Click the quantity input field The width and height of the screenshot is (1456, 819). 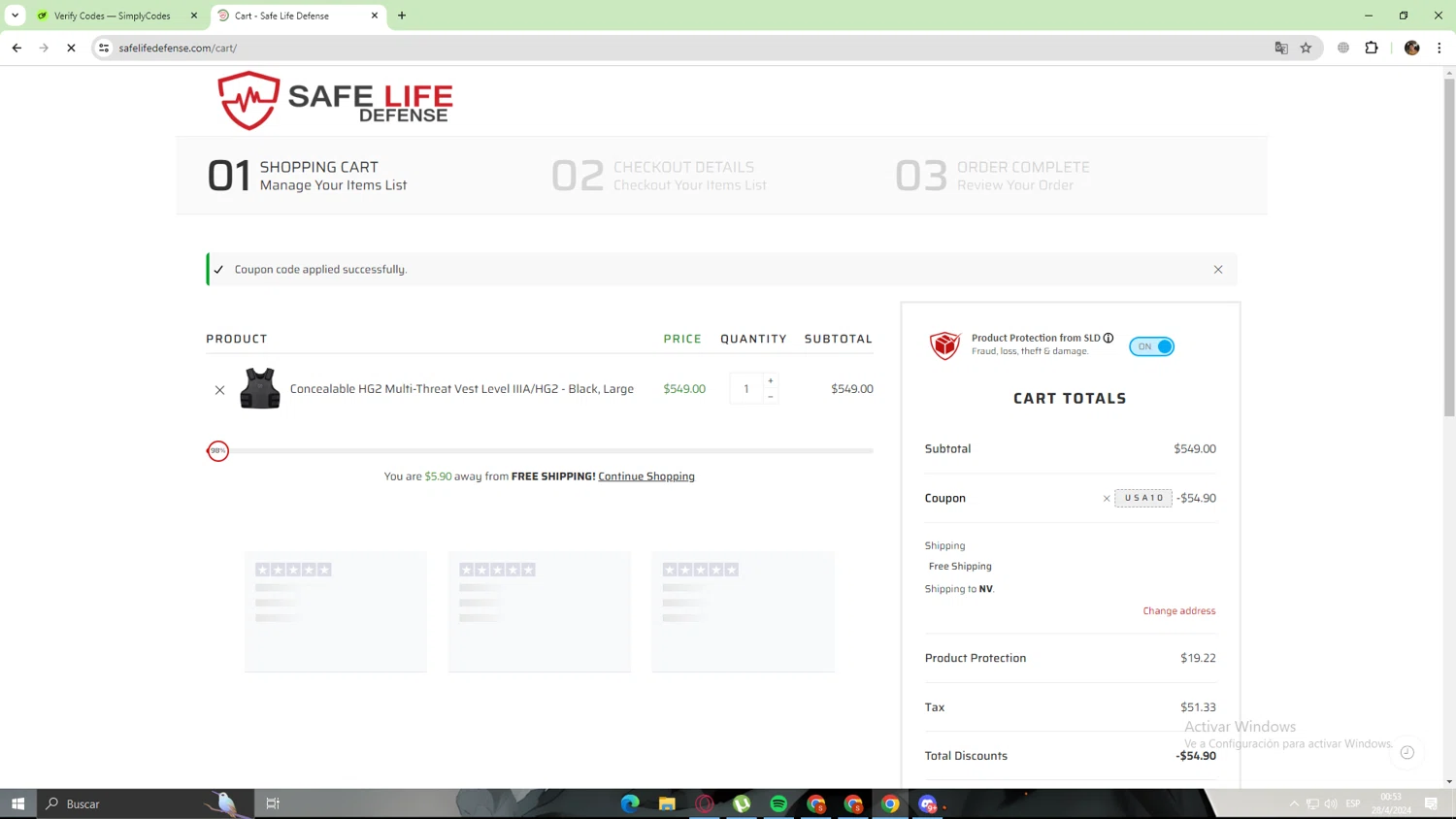746,388
